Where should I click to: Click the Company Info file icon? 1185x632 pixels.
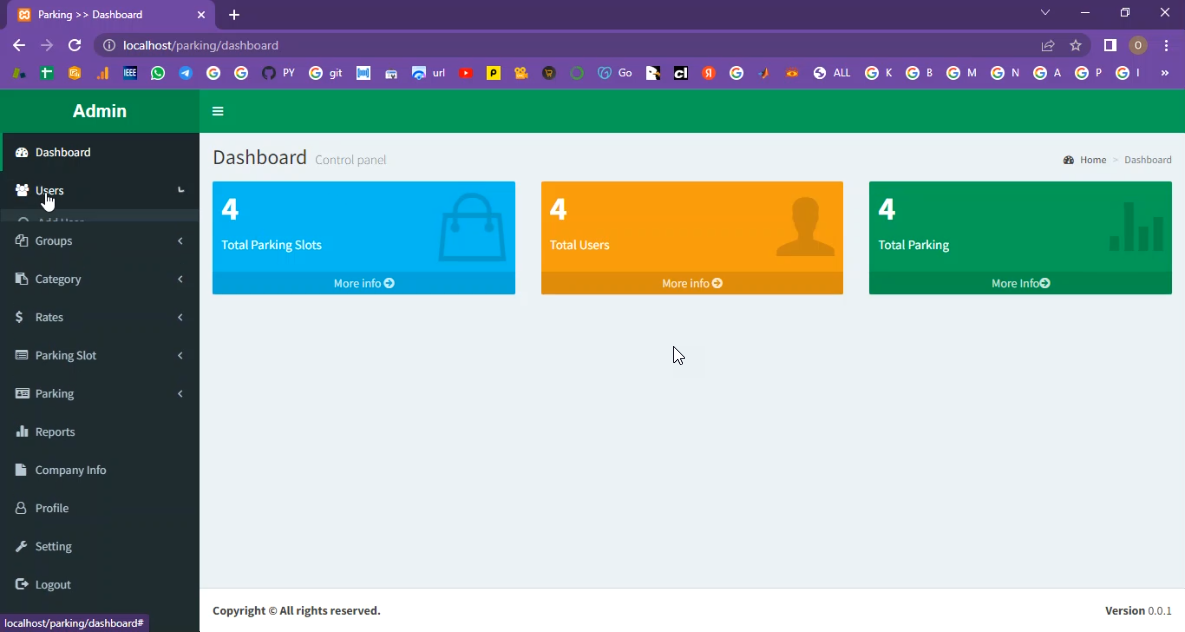pos(21,470)
